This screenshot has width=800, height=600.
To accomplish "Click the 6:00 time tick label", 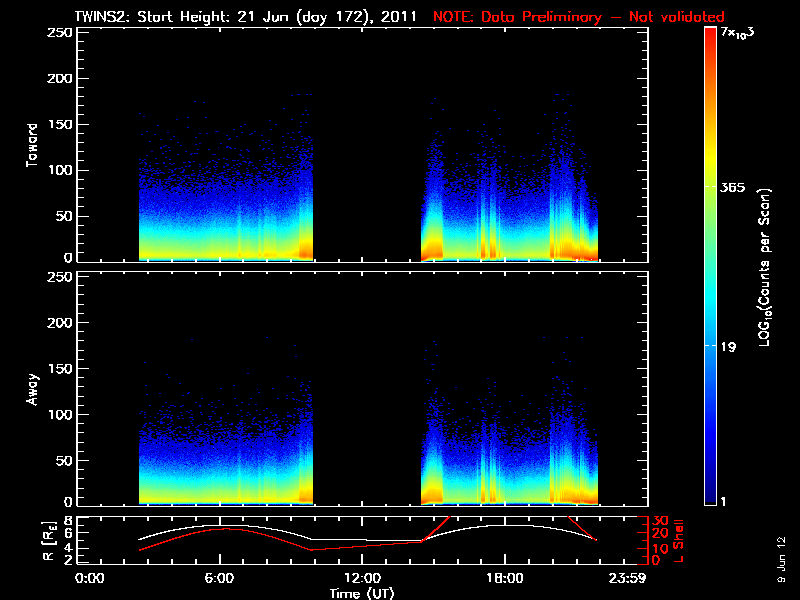I will click(220, 578).
